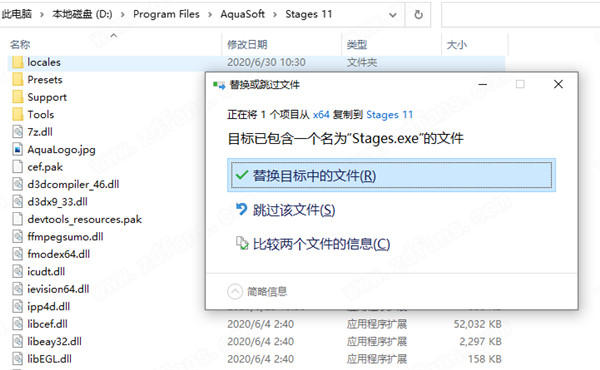Select the Tools folder name
Image resolution: width=600 pixels, height=370 pixels.
(x=41, y=114)
